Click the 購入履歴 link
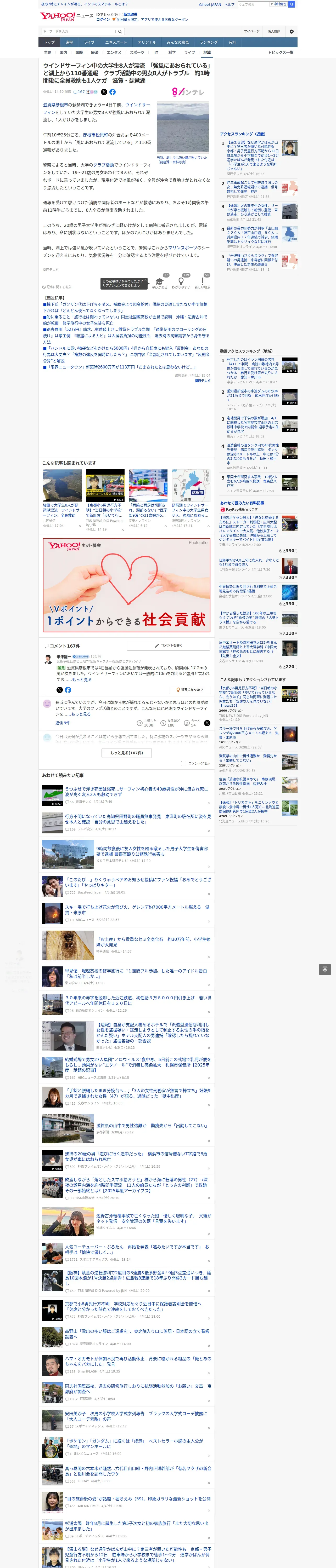 pos(274,32)
